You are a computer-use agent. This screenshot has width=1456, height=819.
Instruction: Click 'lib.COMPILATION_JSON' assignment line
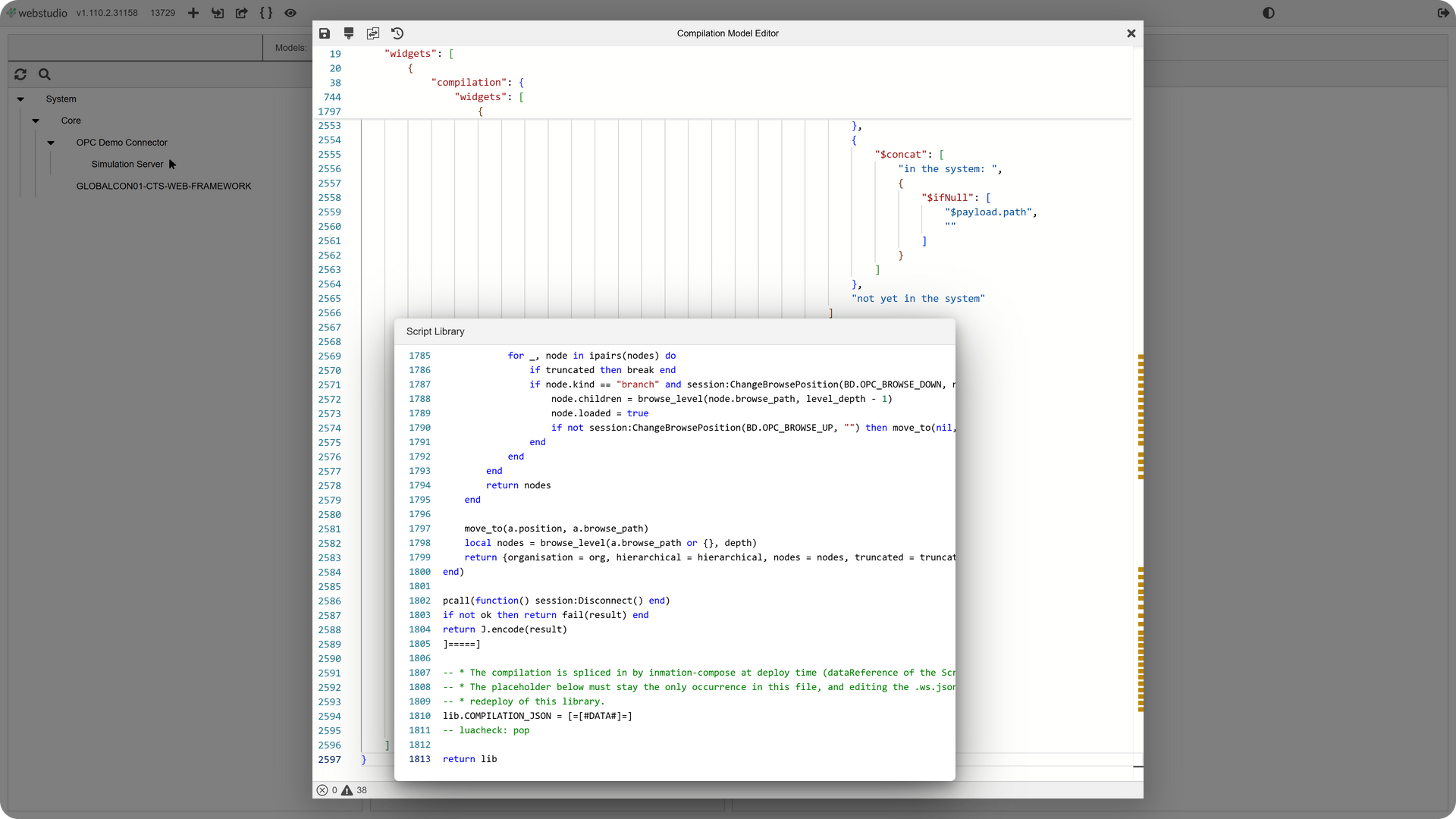[x=538, y=716]
